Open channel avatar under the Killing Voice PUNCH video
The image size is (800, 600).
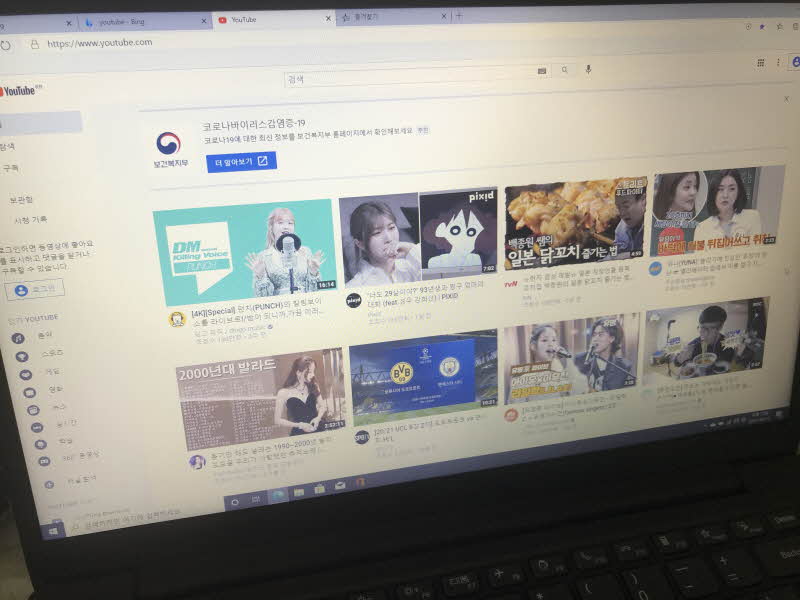tap(177, 319)
